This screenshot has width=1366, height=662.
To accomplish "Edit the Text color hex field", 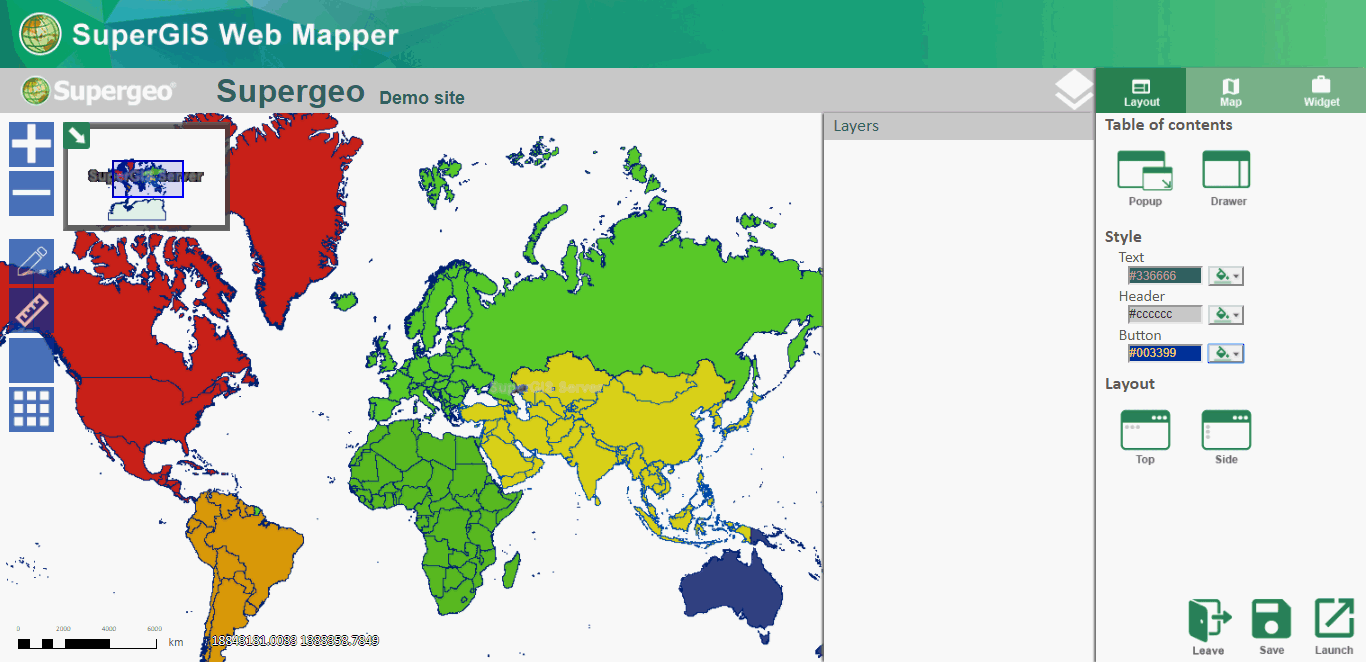I will (1165, 276).
